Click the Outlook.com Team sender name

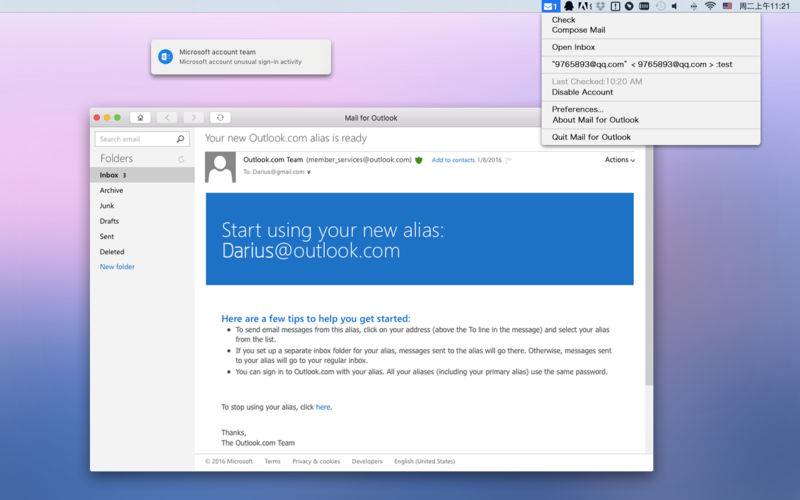tap(273, 160)
